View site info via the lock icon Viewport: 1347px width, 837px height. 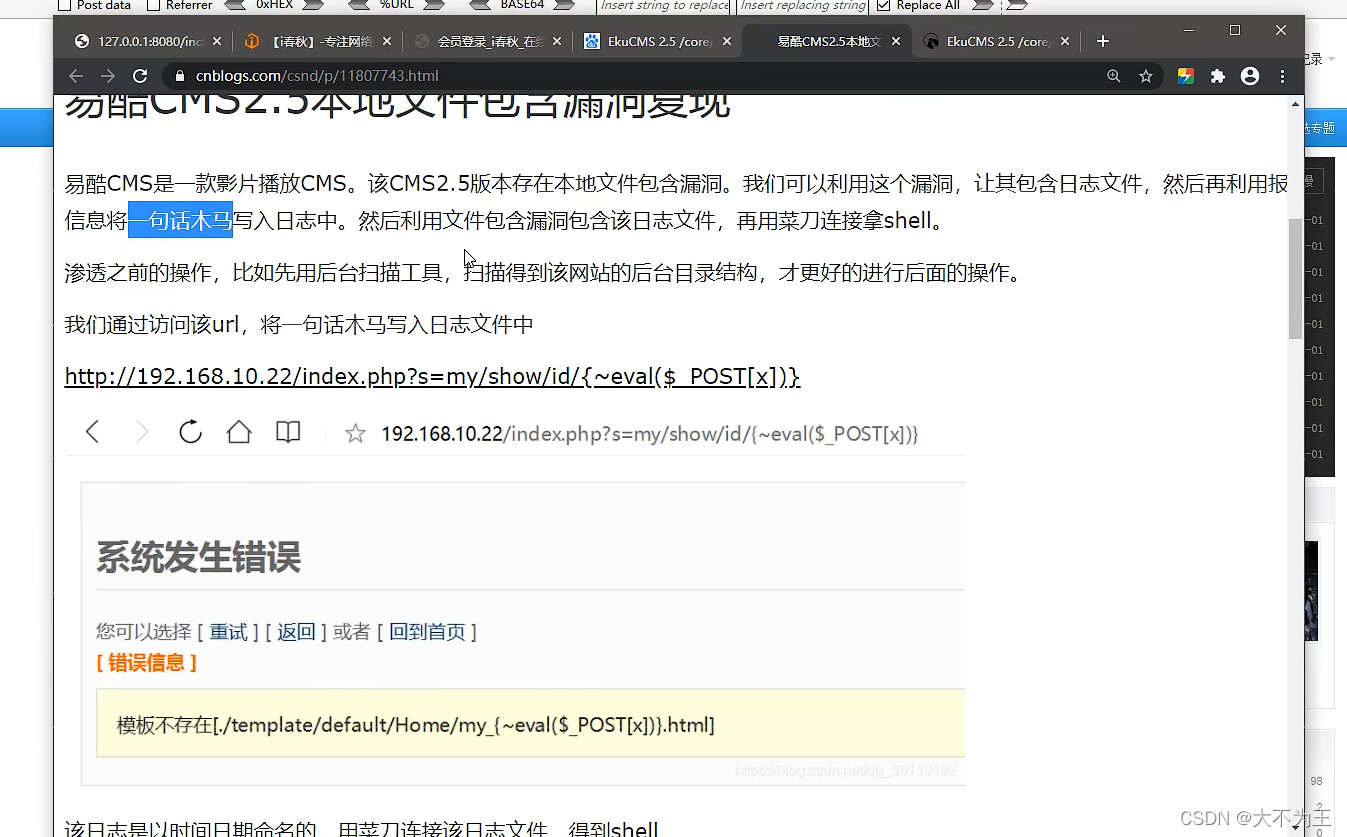pyautogui.click(x=180, y=76)
